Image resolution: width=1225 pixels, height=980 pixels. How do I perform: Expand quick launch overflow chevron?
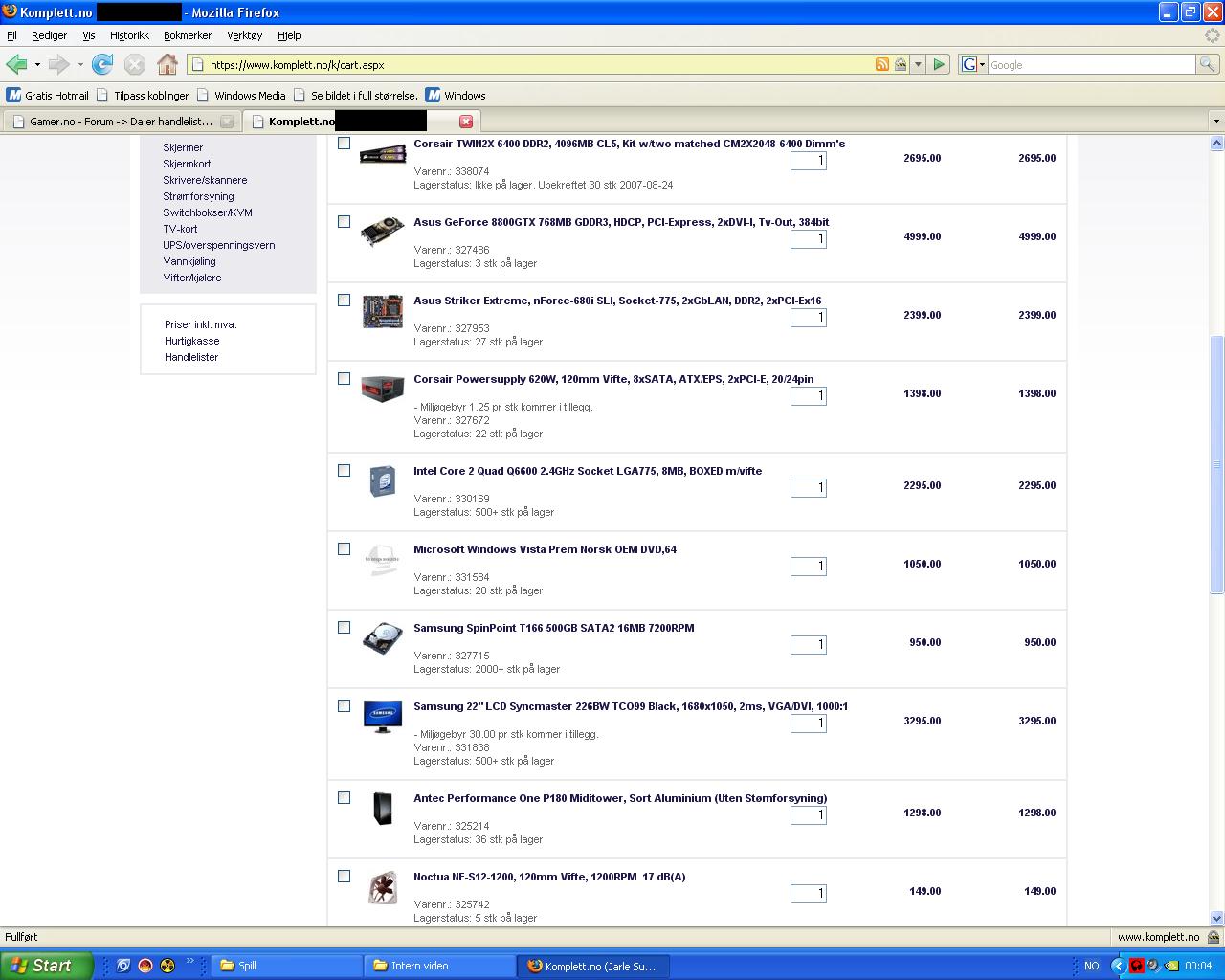189,962
